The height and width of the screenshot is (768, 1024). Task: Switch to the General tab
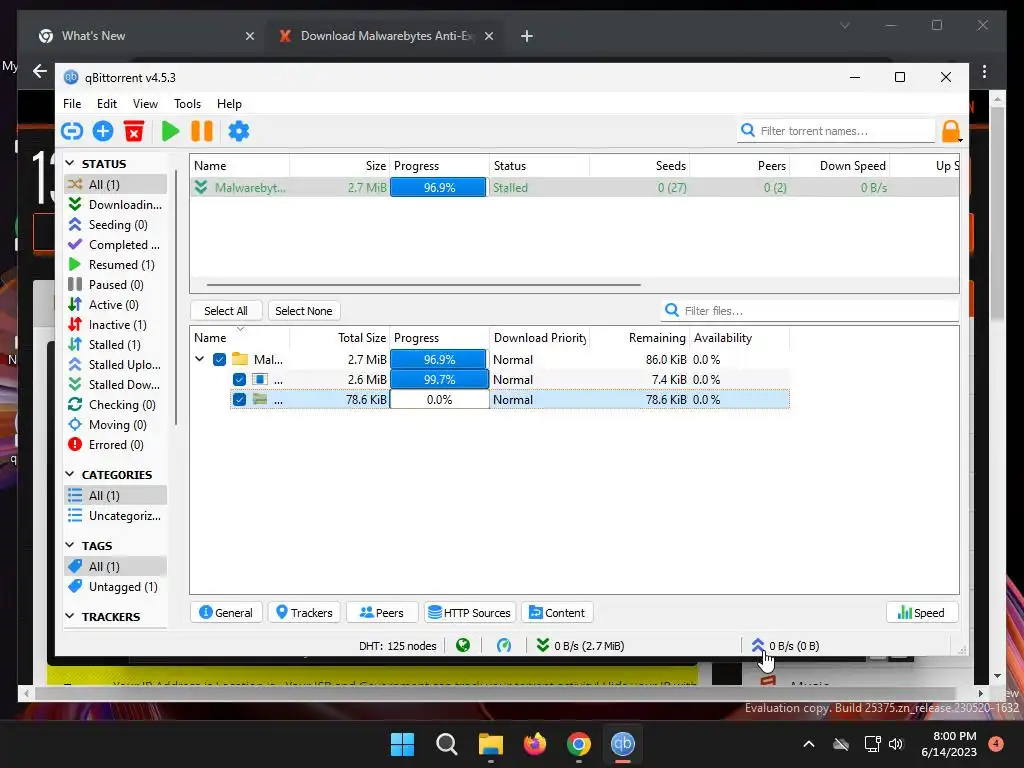226,613
